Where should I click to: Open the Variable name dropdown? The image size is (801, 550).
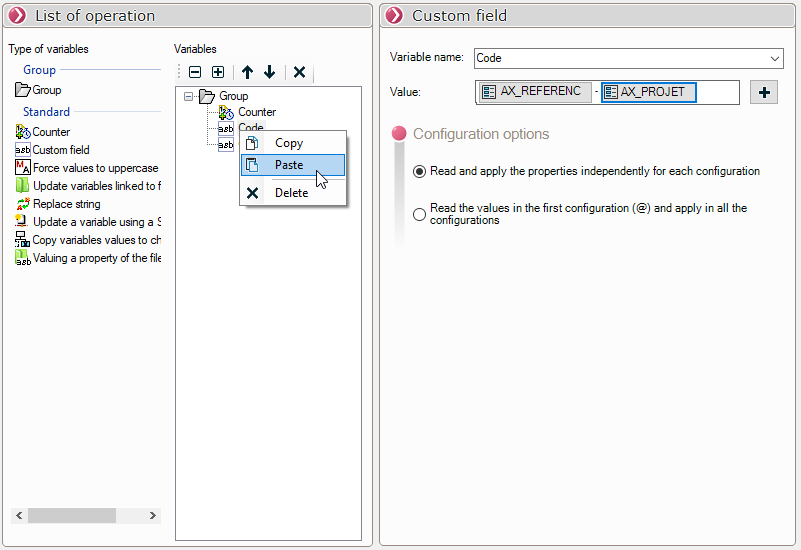point(775,58)
